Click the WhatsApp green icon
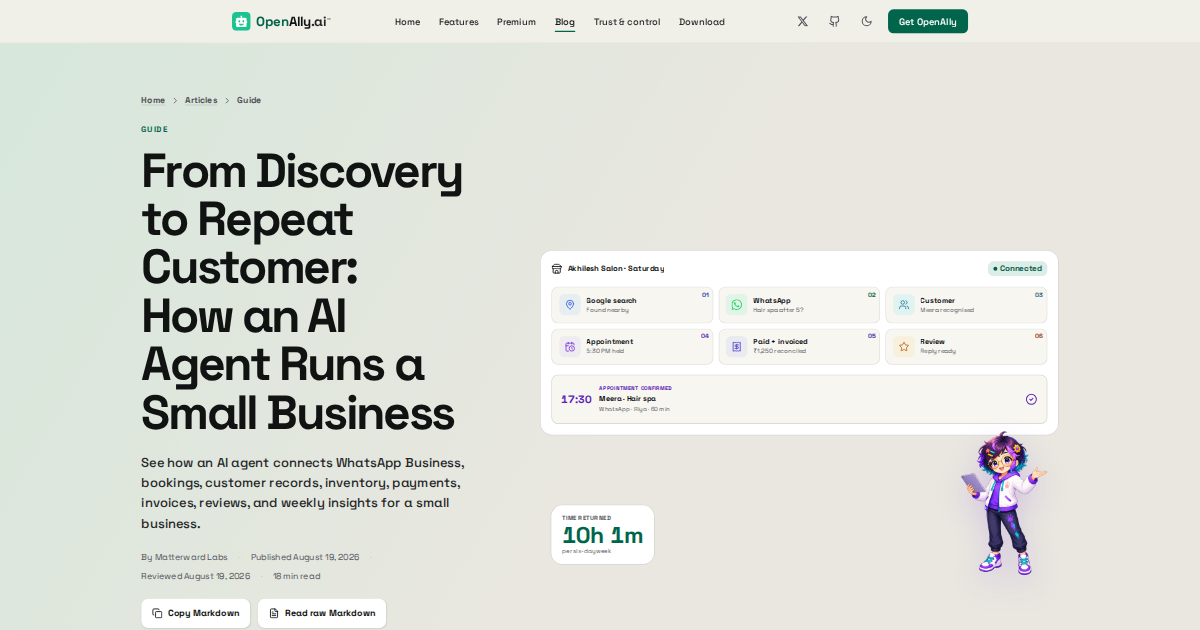 coord(737,305)
